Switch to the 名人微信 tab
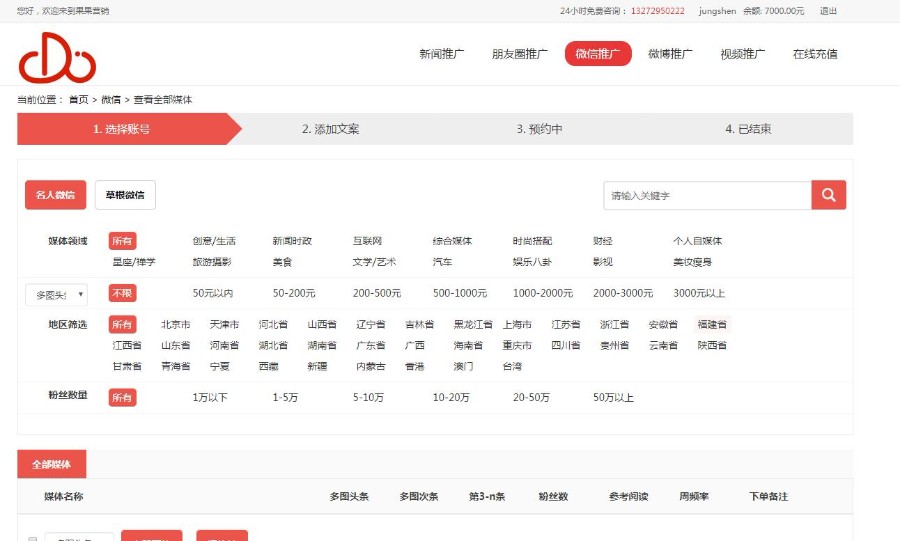 [x=55, y=195]
